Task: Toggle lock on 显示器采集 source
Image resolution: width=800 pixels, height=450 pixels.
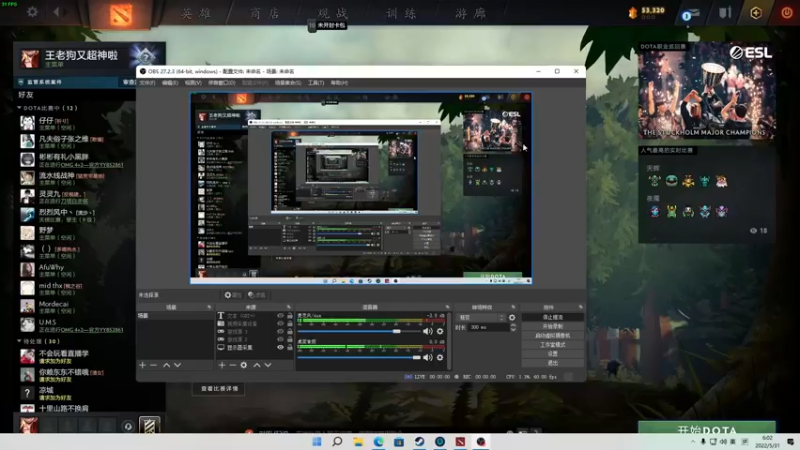Action: 290,347
